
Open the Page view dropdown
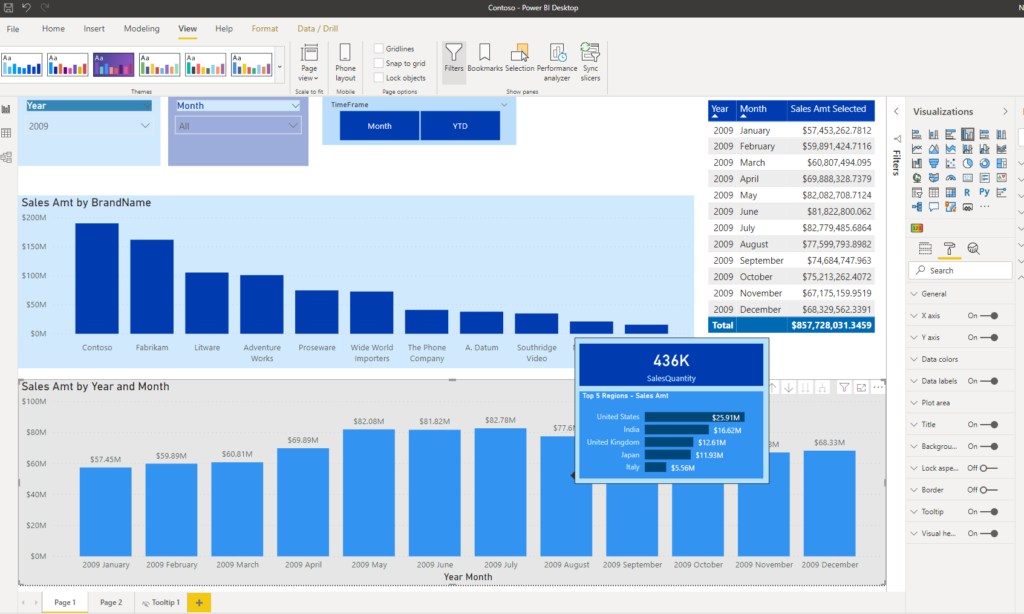tap(309, 62)
